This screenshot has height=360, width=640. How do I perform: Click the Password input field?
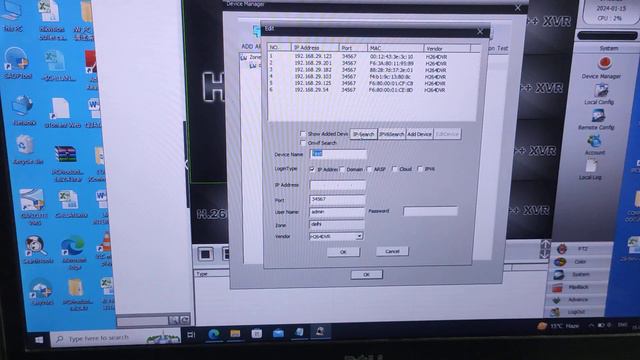431,211
